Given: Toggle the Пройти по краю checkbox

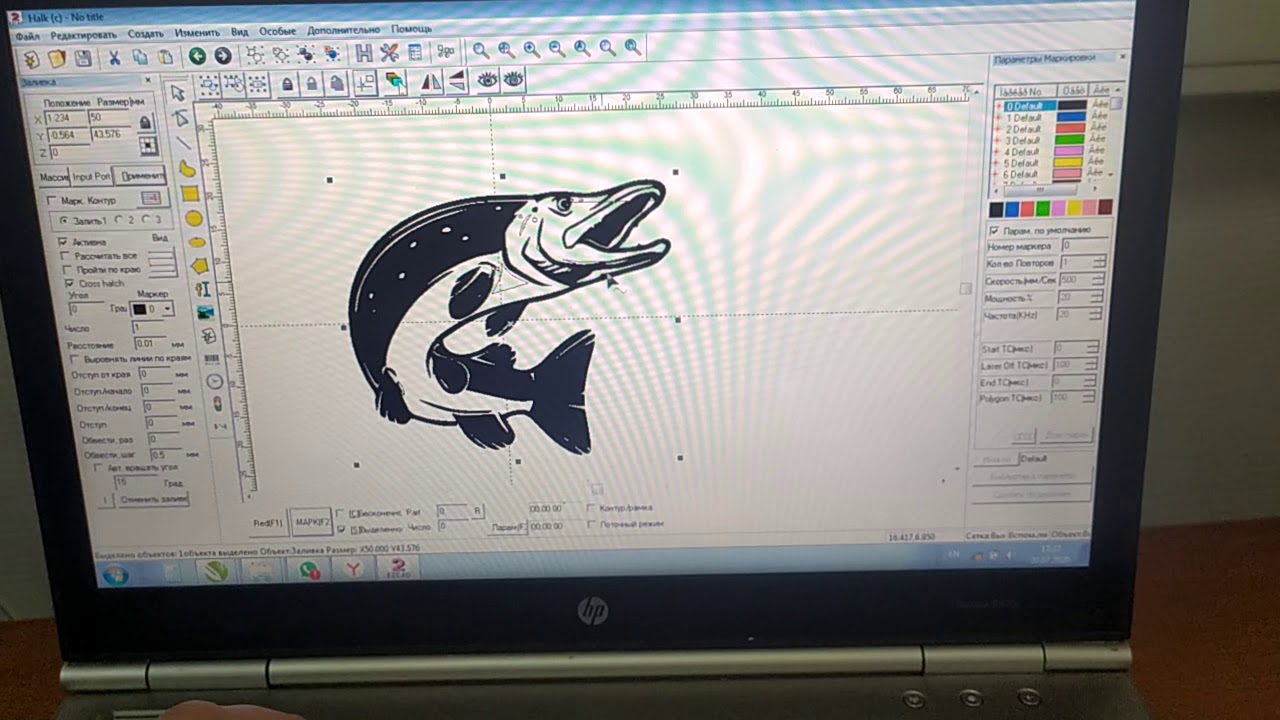Looking at the screenshot, I should pyautogui.click(x=68, y=270).
